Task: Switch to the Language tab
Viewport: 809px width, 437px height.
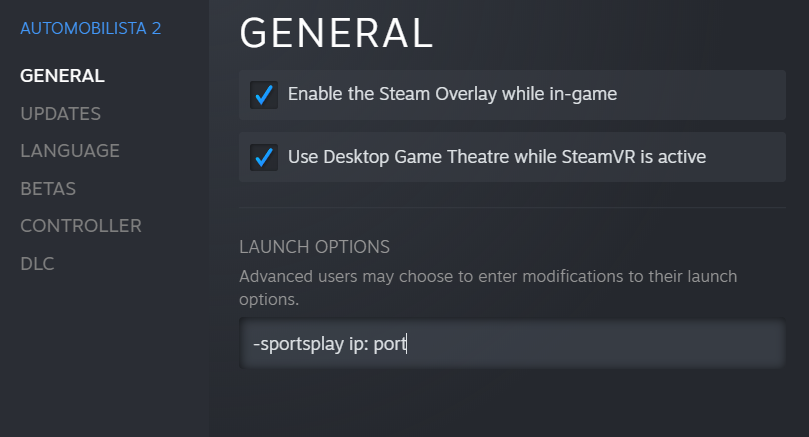Action: [x=70, y=151]
